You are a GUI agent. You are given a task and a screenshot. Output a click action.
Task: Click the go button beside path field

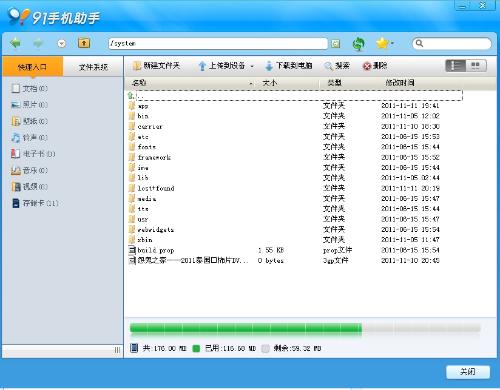point(335,44)
